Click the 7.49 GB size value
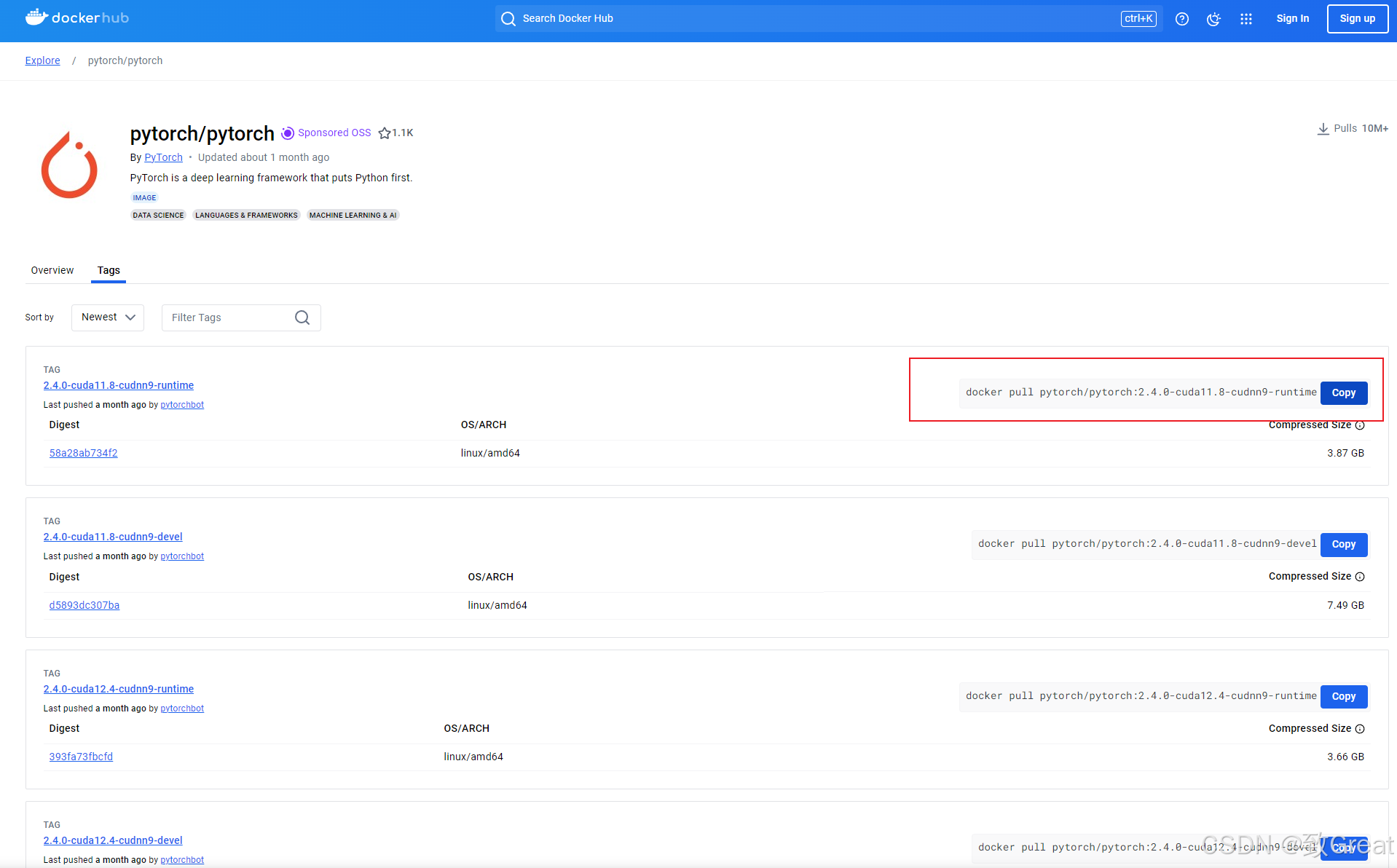Viewport: 1397px width, 868px height. [1345, 605]
